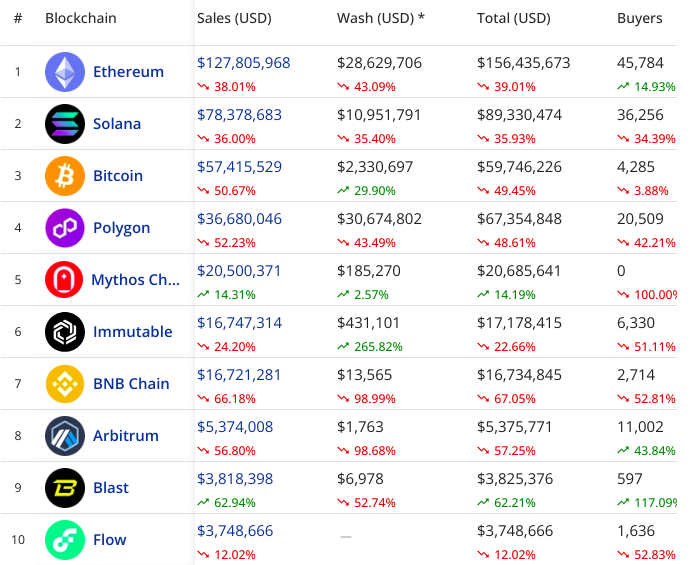Click Solana sales value $78,378,683
The image size is (692, 565).
239,115
